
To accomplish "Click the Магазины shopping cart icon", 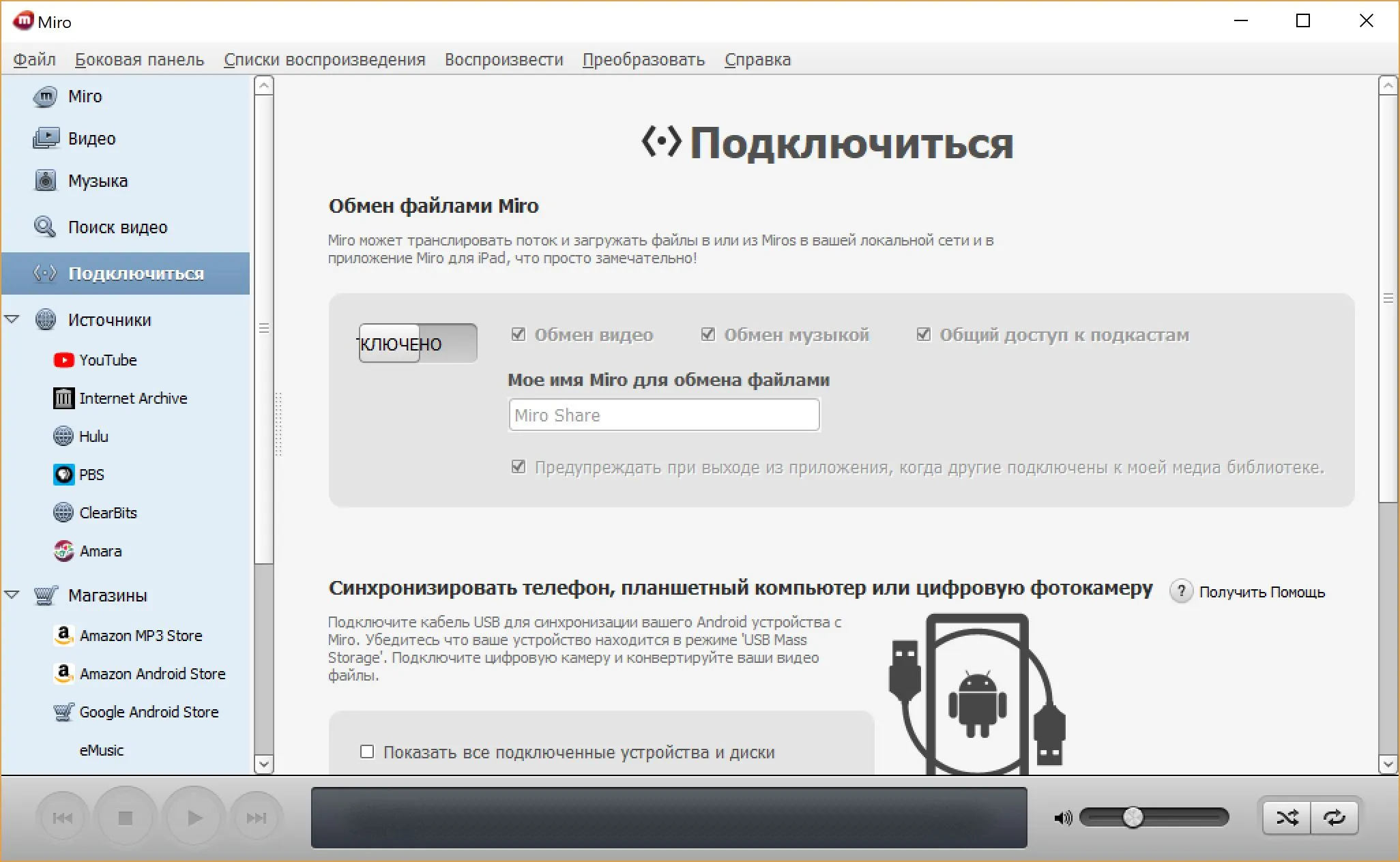I will coord(46,595).
